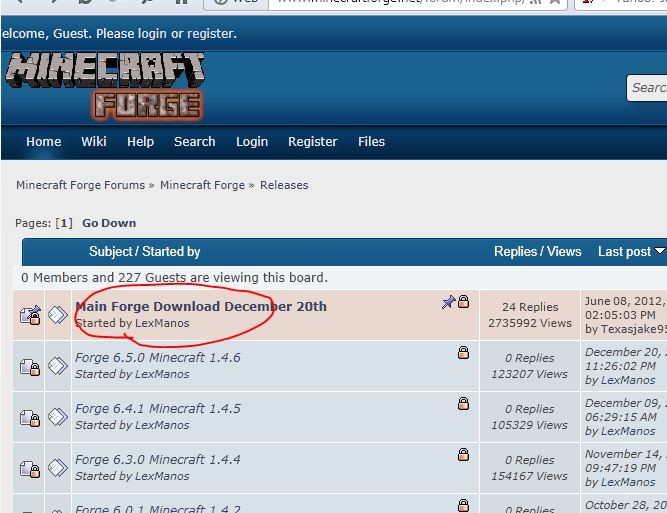Viewport: 667px width, 513px height.
Task: Click the lock icon on Forge 6.3.0 row
Action: tap(463, 454)
